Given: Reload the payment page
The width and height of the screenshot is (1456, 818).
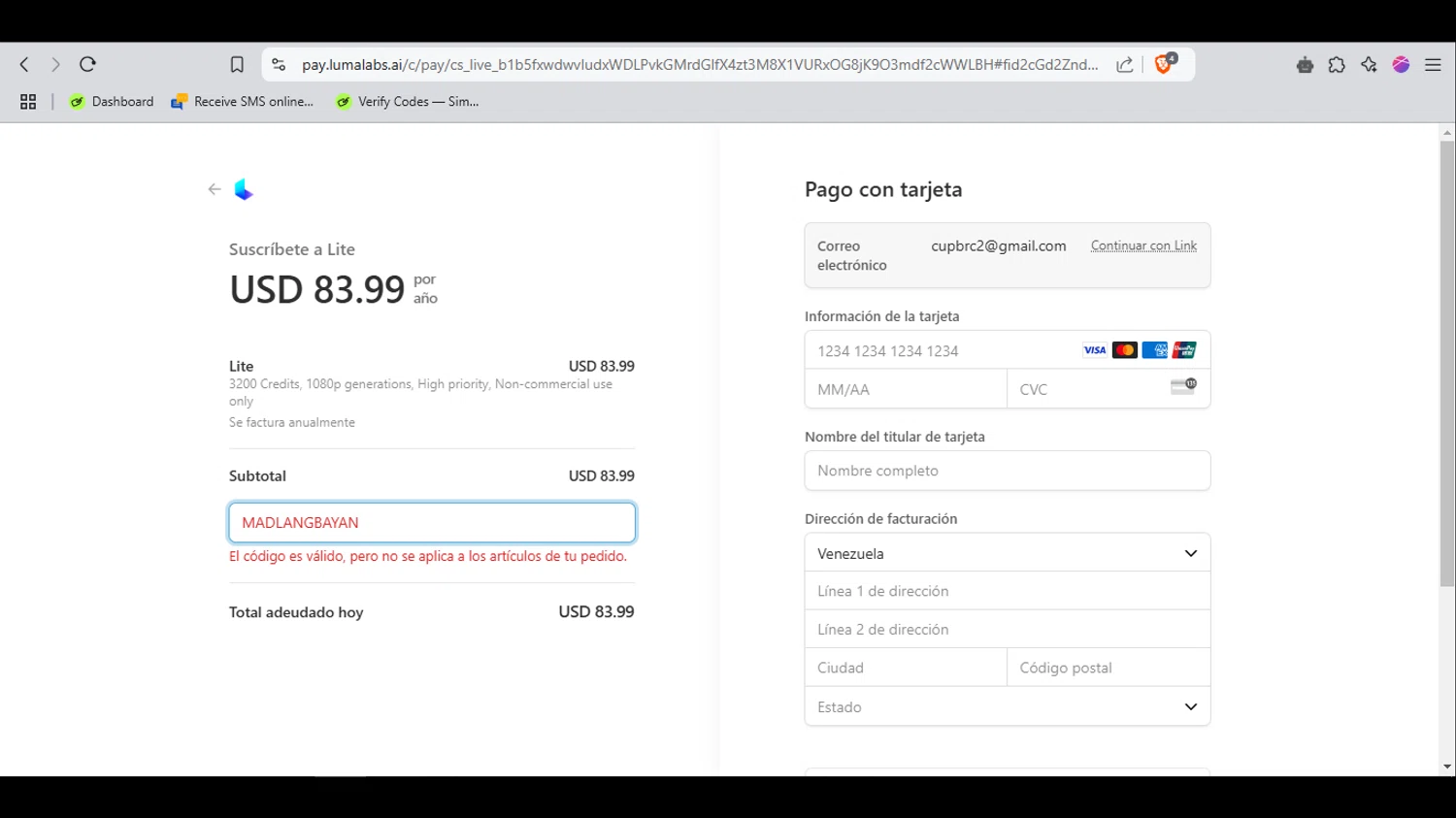Looking at the screenshot, I should pyautogui.click(x=87, y=64).
